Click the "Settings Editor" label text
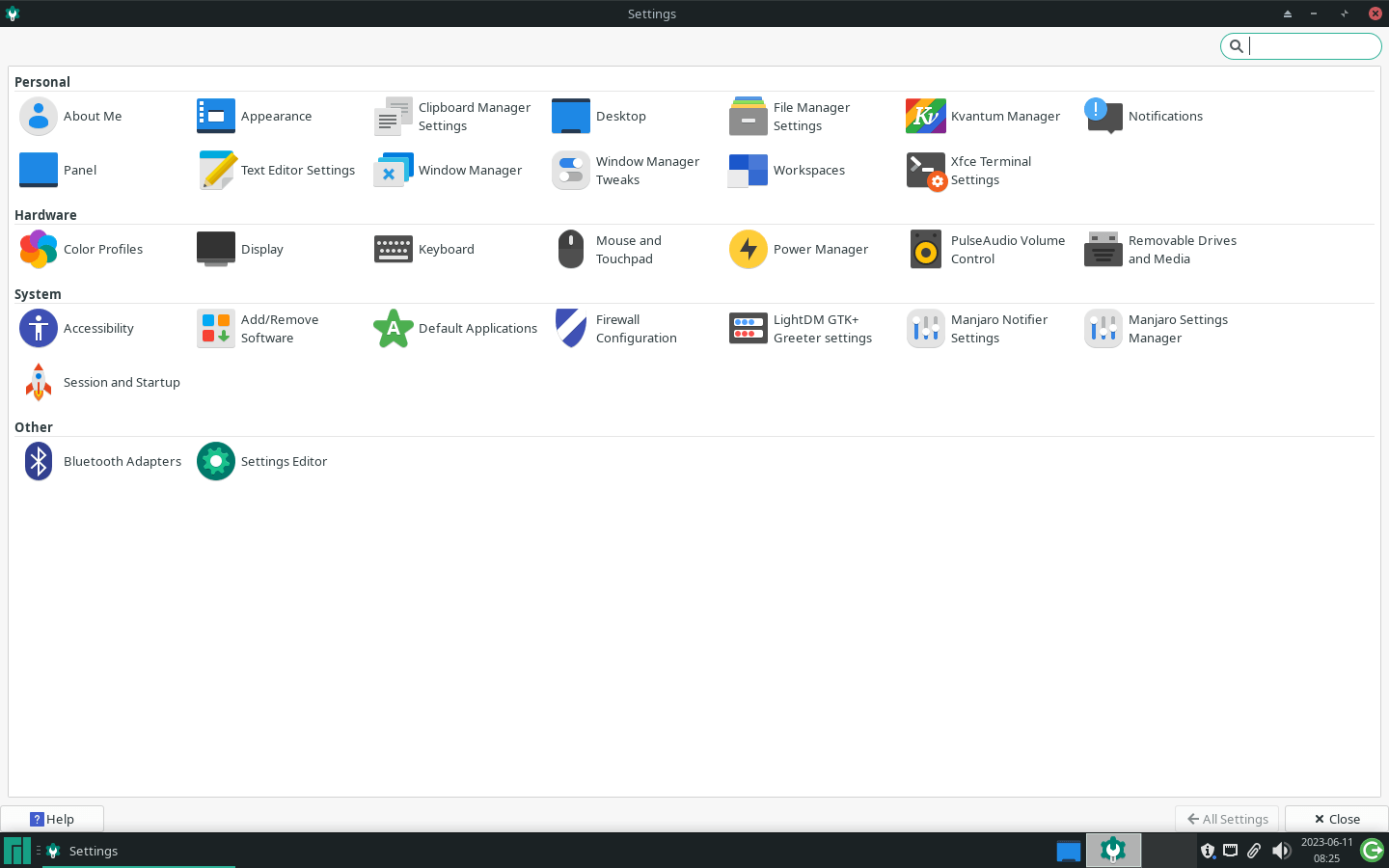1389x868 pixels. (284, 462)
